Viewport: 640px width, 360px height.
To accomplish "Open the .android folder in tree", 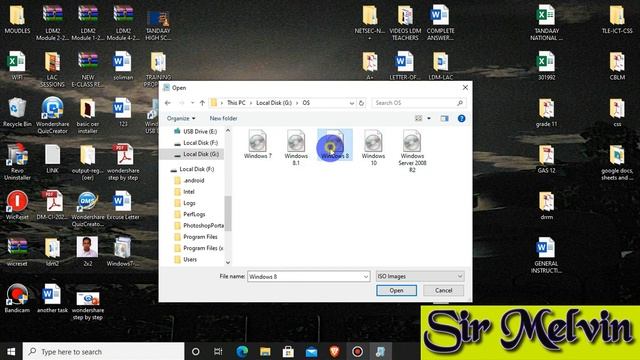I will tap(189, 180).
